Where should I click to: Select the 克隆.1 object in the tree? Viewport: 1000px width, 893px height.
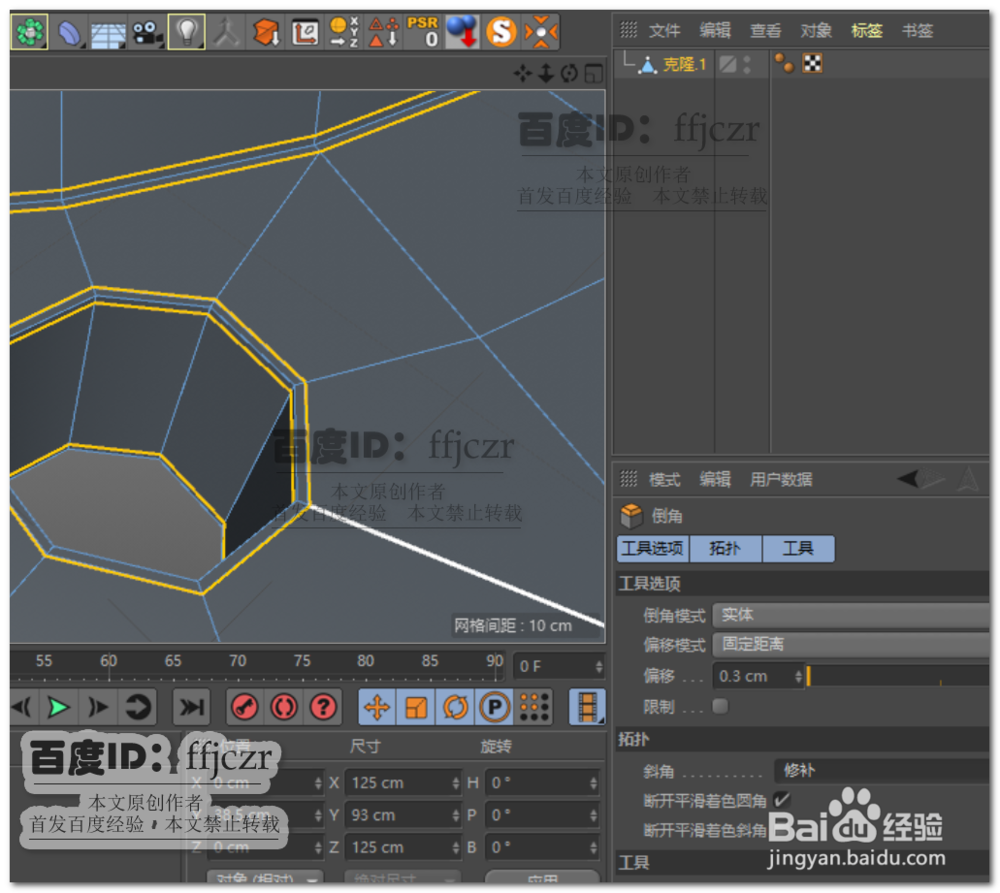click(x=684, y=64)
